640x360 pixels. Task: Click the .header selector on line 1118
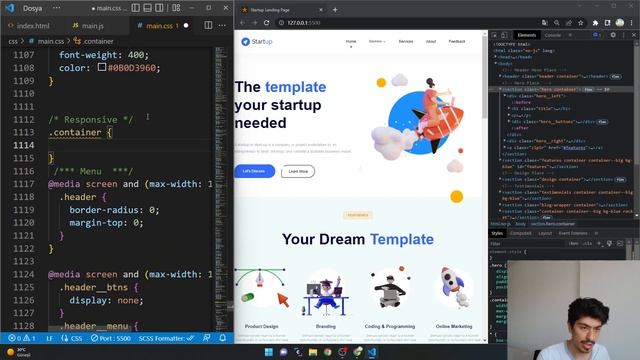pos(78,197)
